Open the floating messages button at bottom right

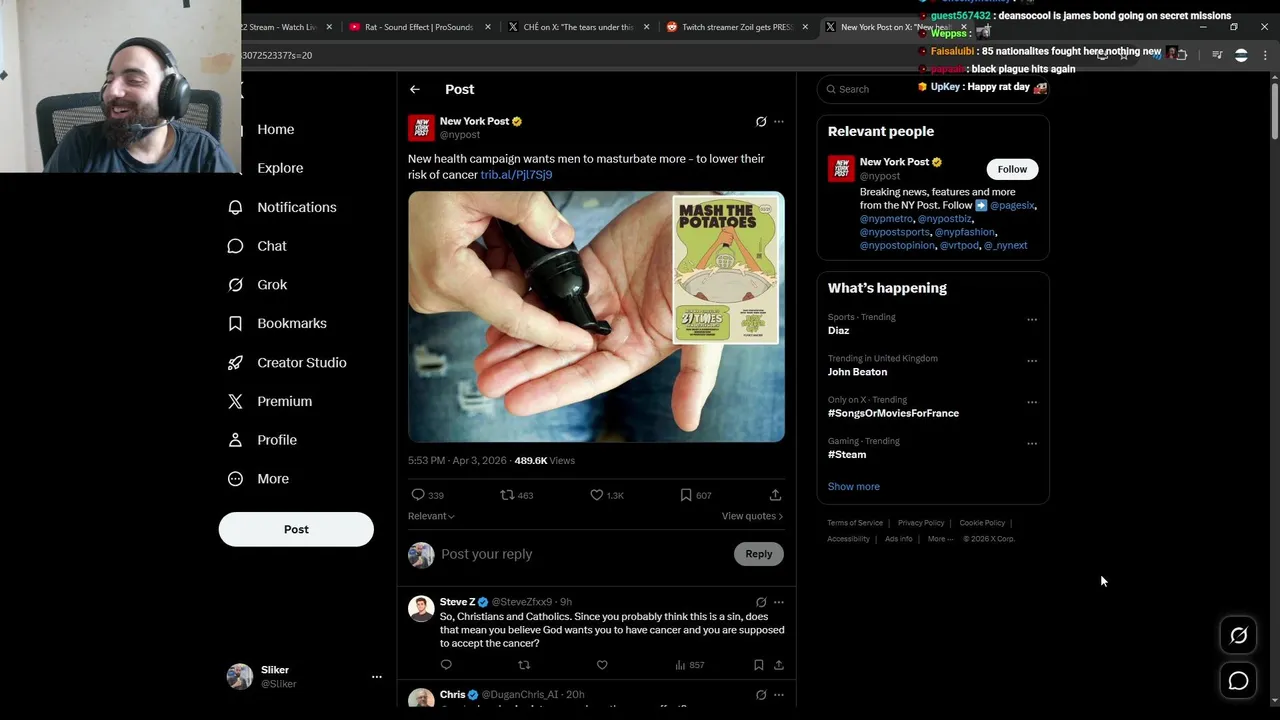pos(1238,681)
